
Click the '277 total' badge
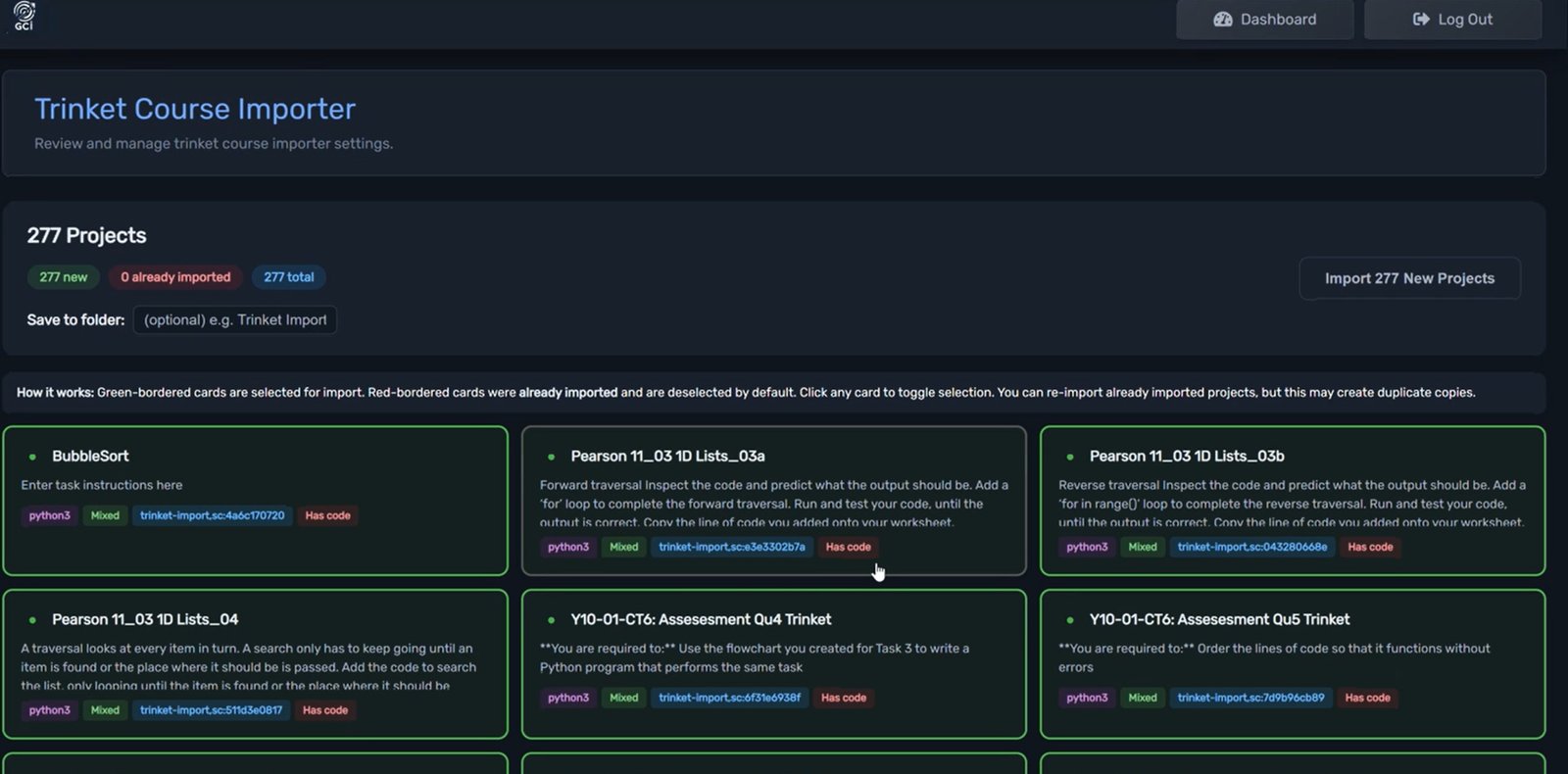point(289,277)
